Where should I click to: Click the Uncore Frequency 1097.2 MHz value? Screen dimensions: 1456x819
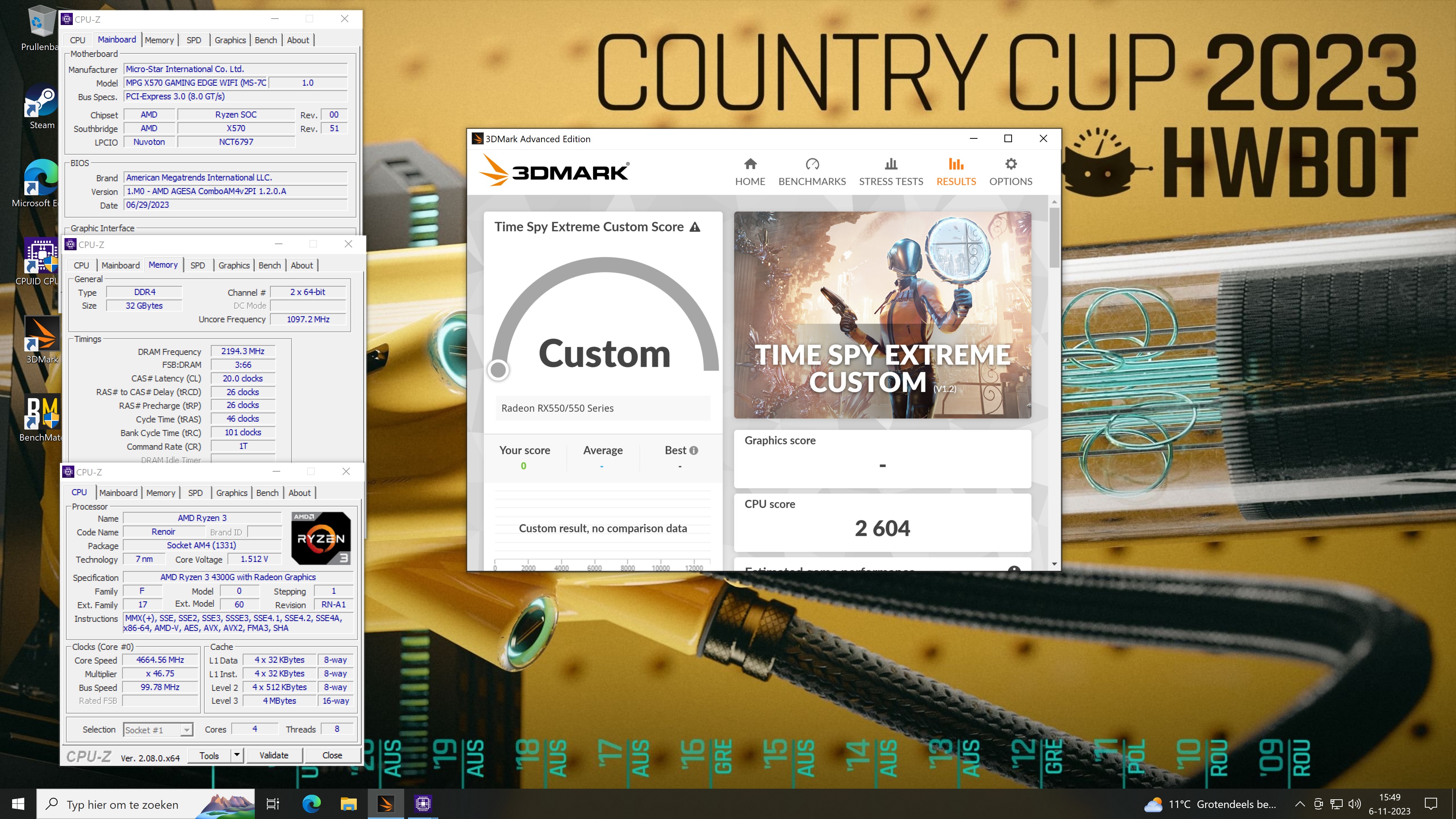(x=308, y=319)
